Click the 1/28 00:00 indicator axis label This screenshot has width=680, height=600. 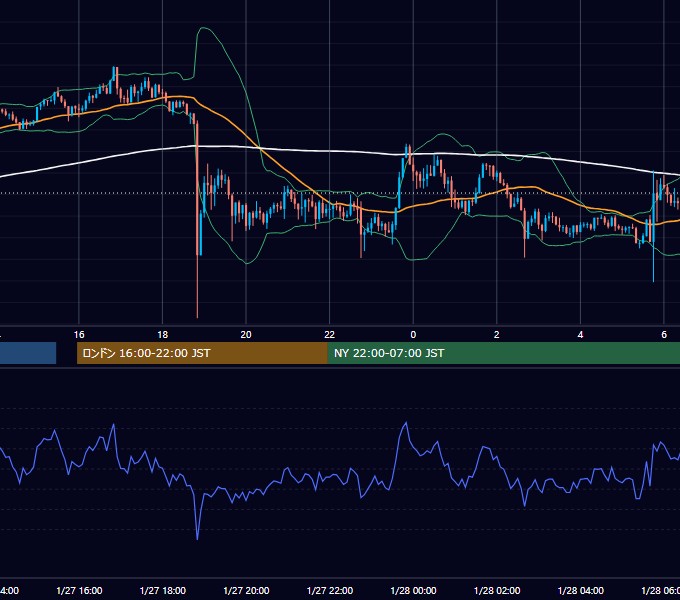[413, 591]
